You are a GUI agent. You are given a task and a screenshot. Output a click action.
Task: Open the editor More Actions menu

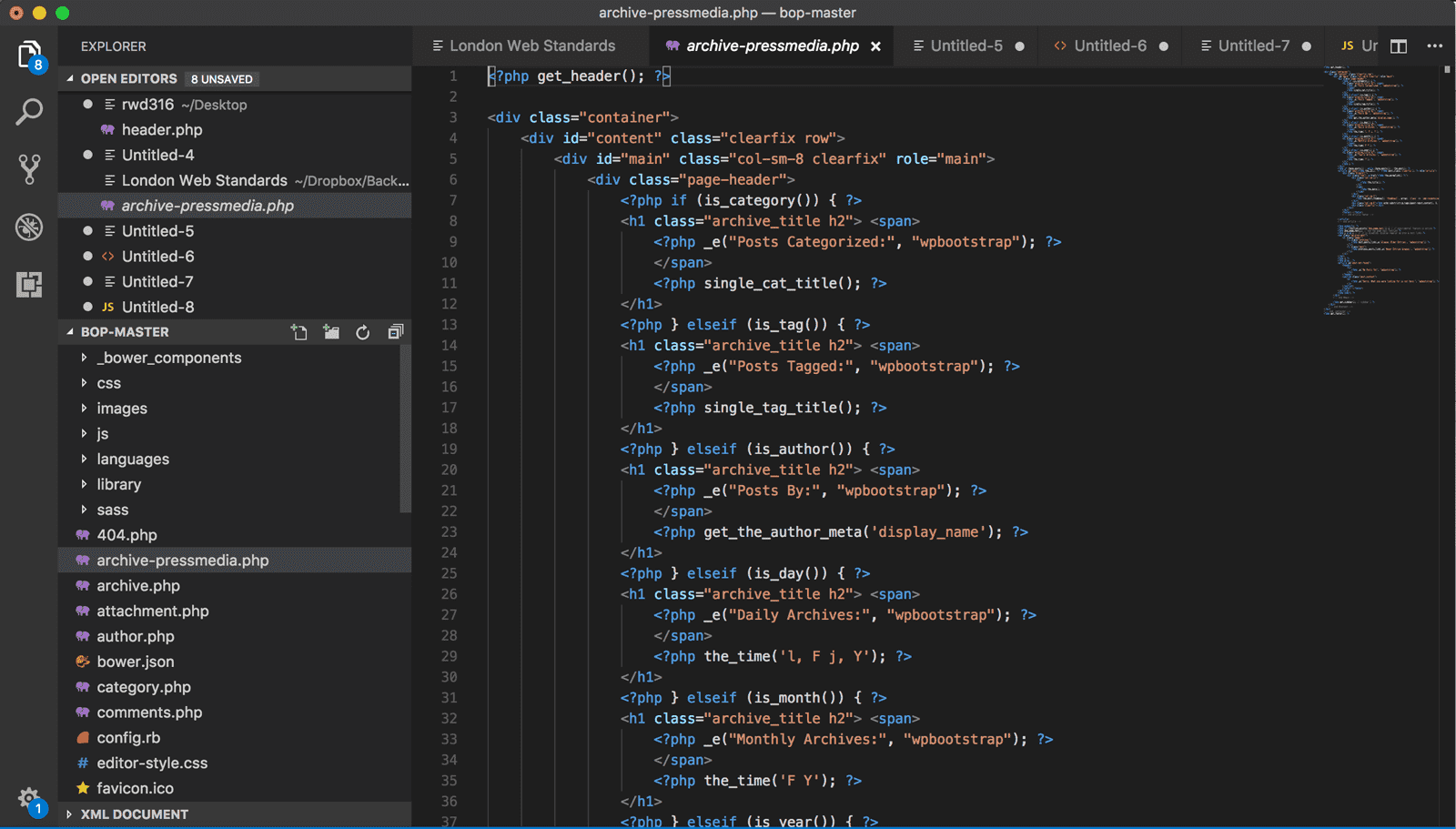[1436, 45]
